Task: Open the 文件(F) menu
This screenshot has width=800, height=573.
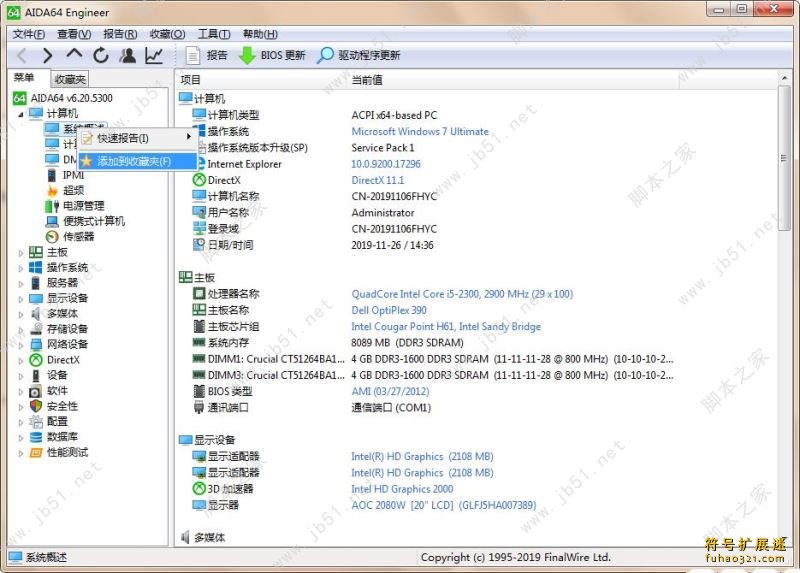Action: tap(29, 34)
